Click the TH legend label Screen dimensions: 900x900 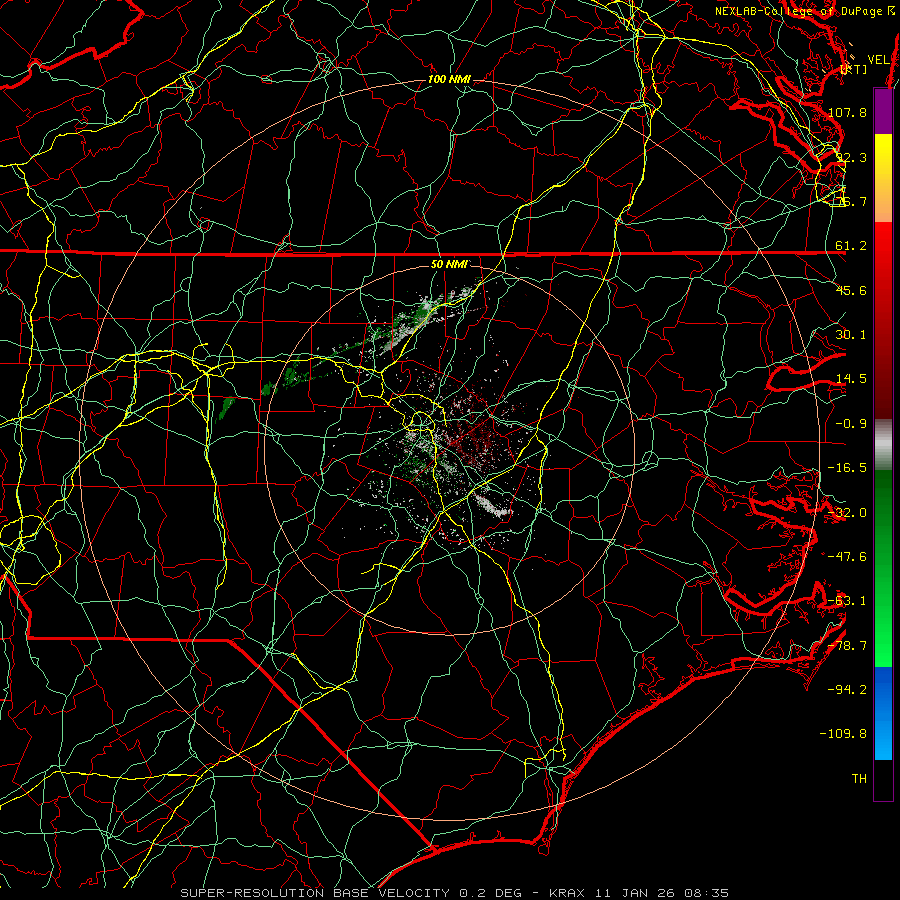[x=859, y=779]
